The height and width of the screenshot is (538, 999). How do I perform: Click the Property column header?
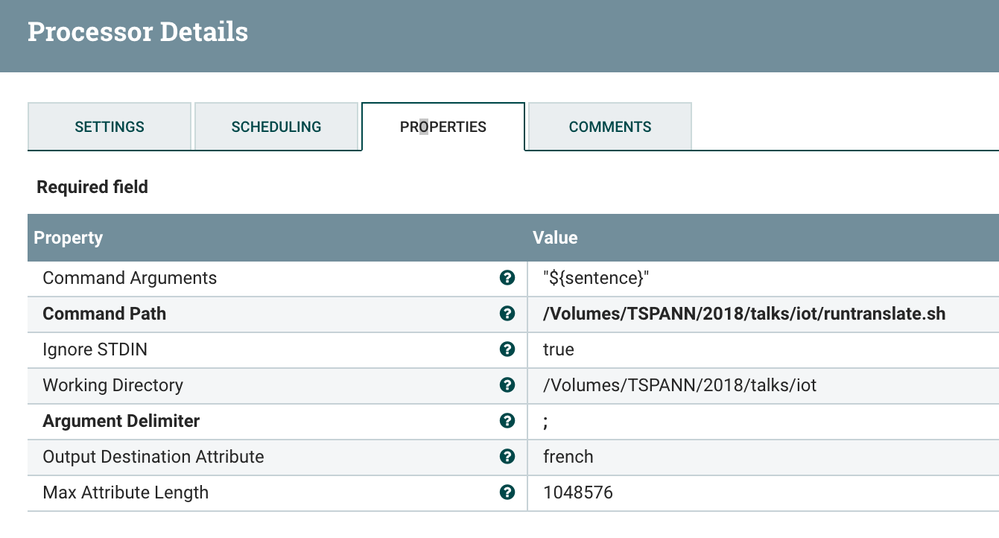tap(68, 238)
